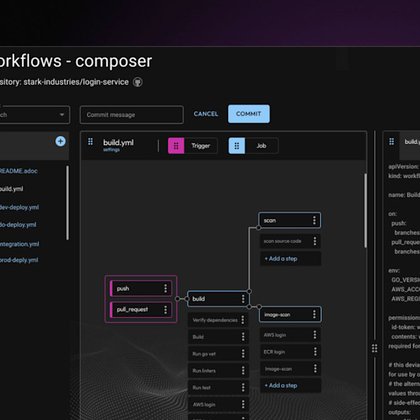Click the workflow canvas scrollbar

(x=365, y=210)
